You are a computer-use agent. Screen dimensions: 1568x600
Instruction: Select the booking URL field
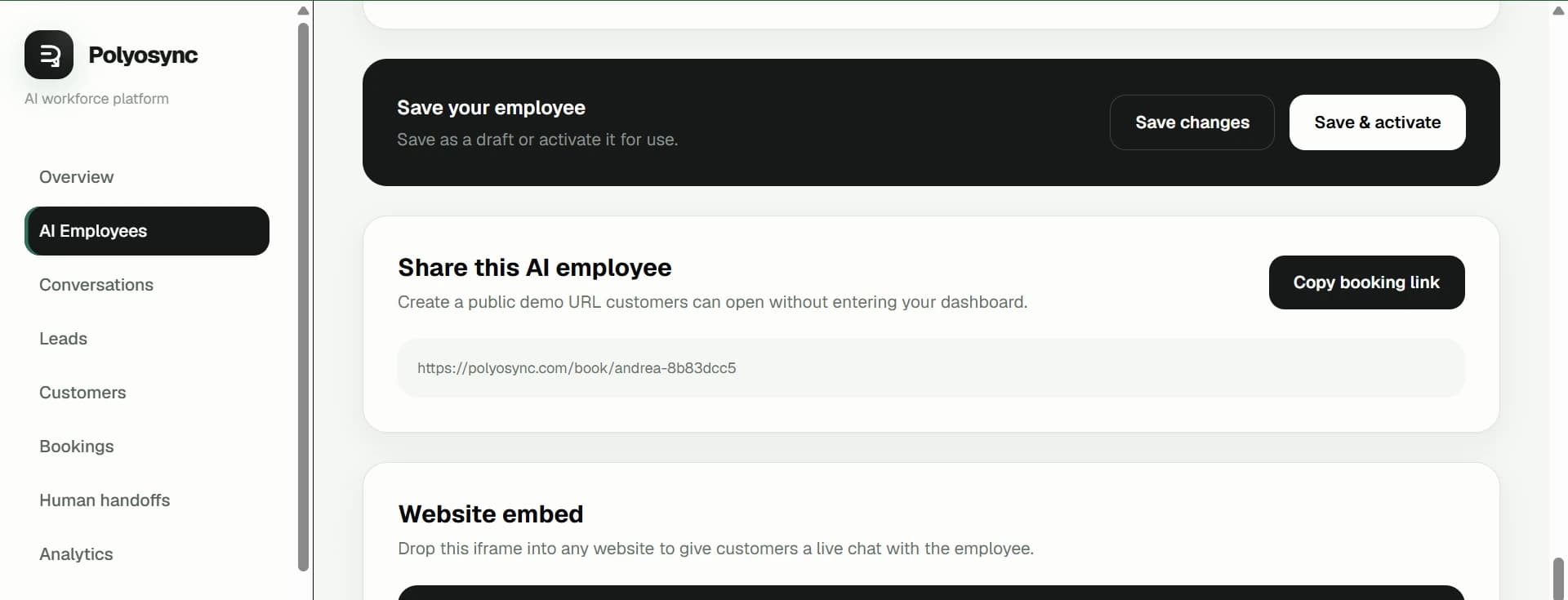click(x=931, y=368)
